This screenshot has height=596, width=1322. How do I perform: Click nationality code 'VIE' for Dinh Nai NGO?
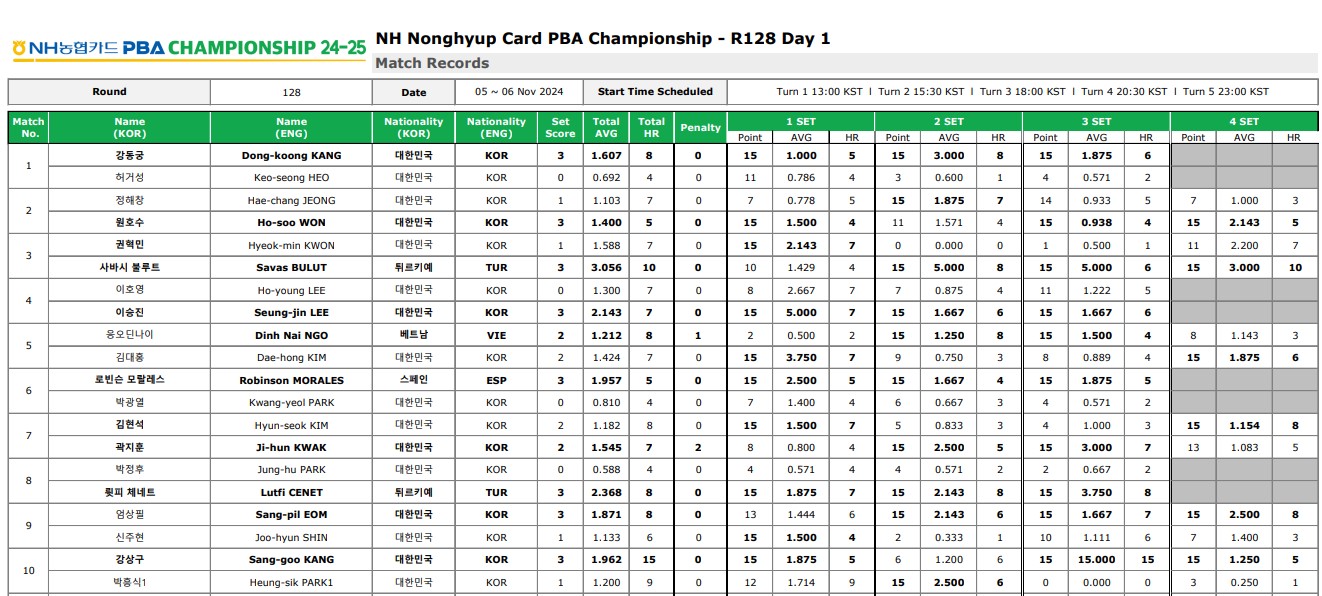496,335
